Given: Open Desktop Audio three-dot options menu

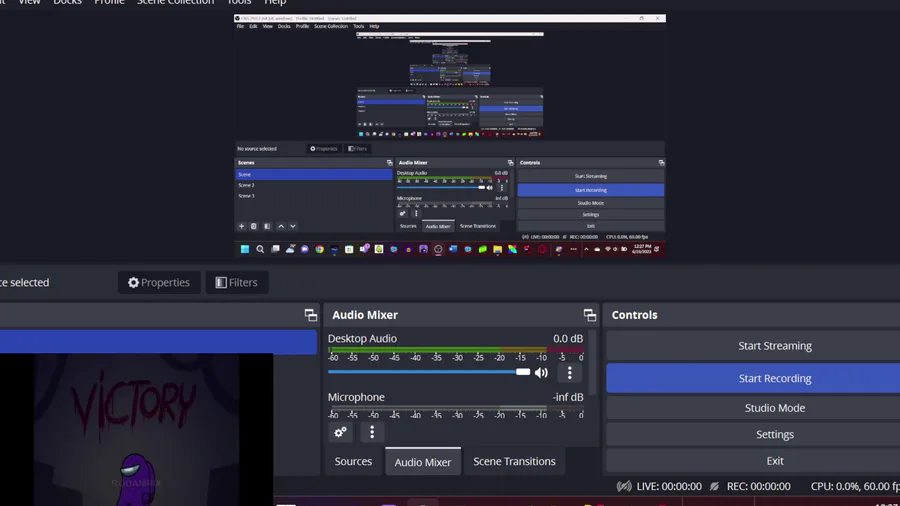Looking at the screenshot, I should (x=569, y=373).
